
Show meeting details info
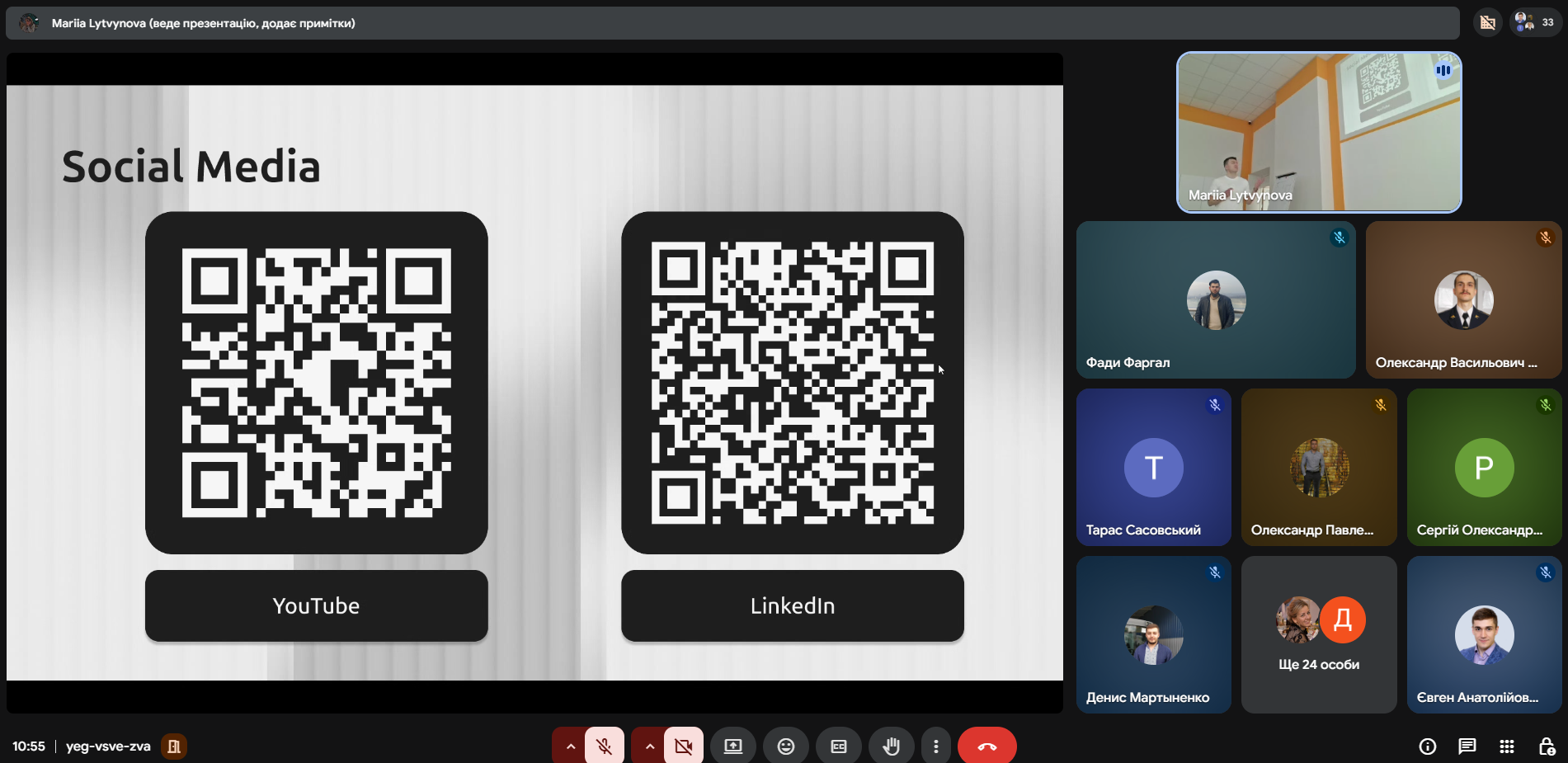click(1428, 747)
